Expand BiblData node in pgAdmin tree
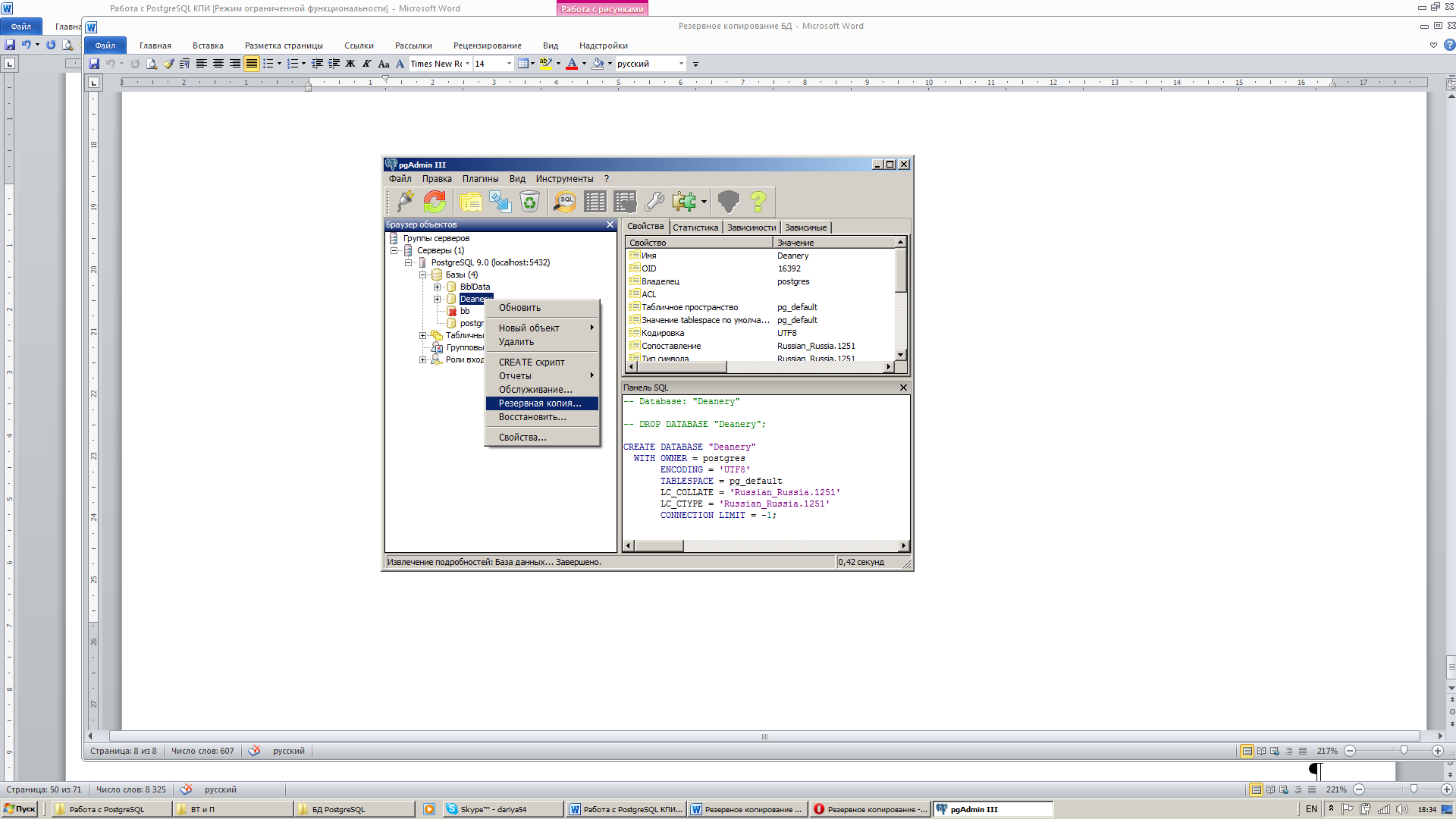This screenshot has width=1456, height=819. [437, 287]
